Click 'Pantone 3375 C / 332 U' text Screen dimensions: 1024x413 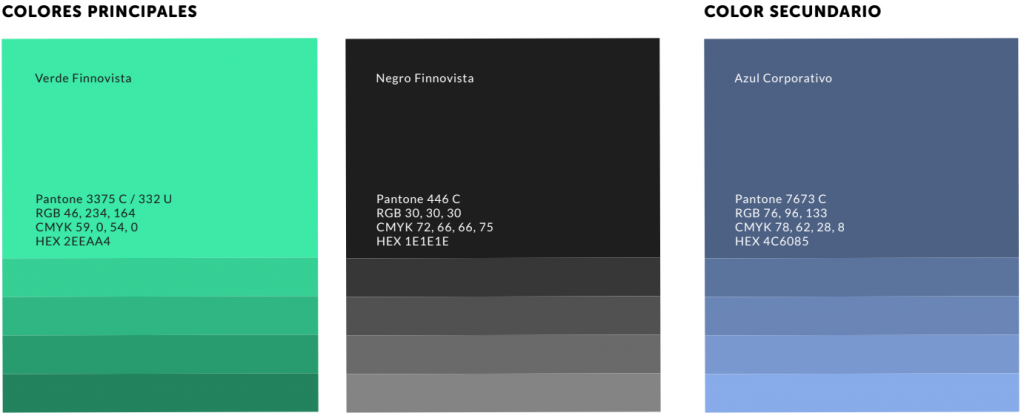[104, 199]
